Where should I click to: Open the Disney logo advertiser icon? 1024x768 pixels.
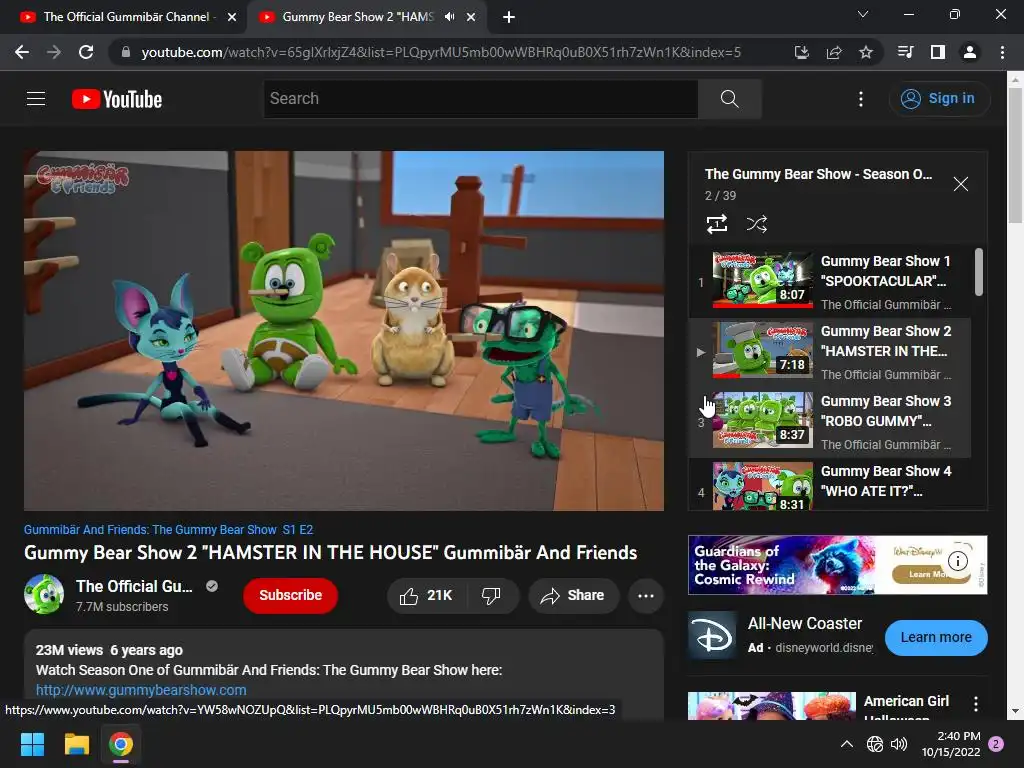[x=712, y=637]
